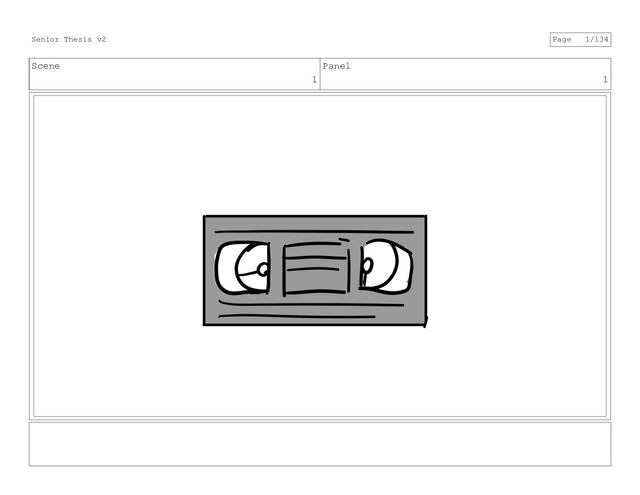Click the "Senior Thesis v2" title text
The width and height of the screenshot is (640, 495).
click(x=69, y=40)
